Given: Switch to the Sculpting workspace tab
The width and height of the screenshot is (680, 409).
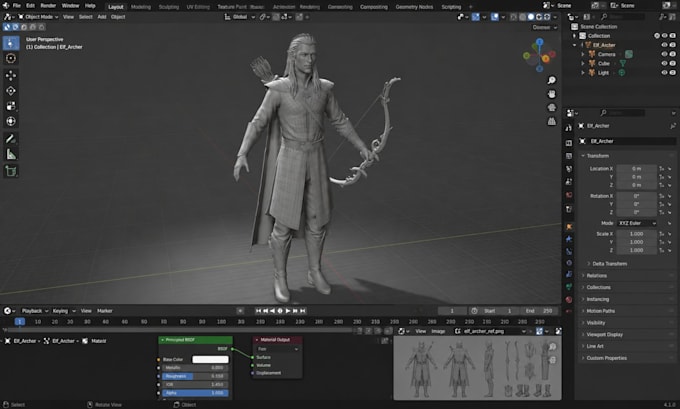Looking at the screenshot, I should [x=169, y=7].
